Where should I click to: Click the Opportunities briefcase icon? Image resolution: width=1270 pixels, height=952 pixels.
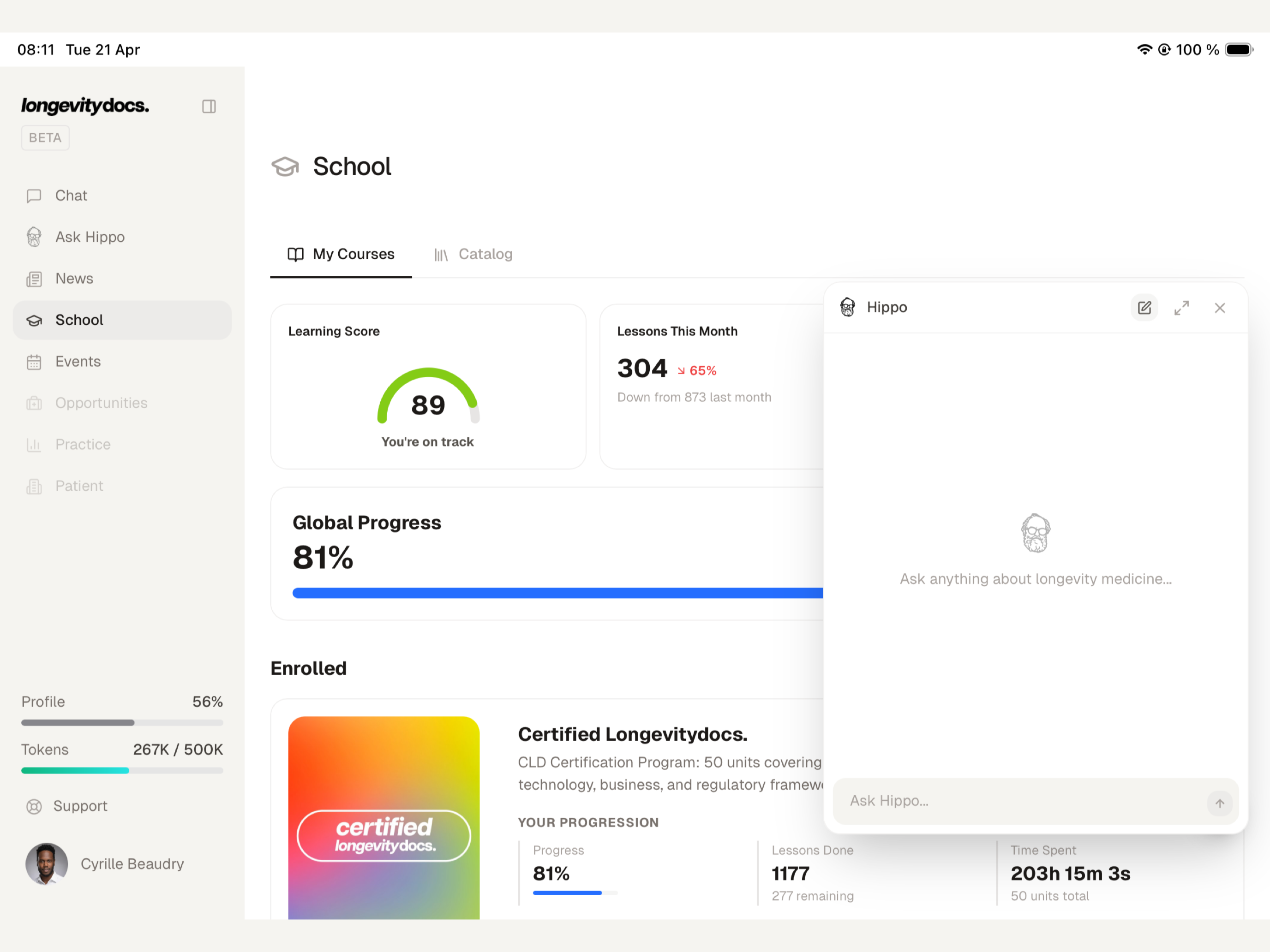click(x=34, y=404)
